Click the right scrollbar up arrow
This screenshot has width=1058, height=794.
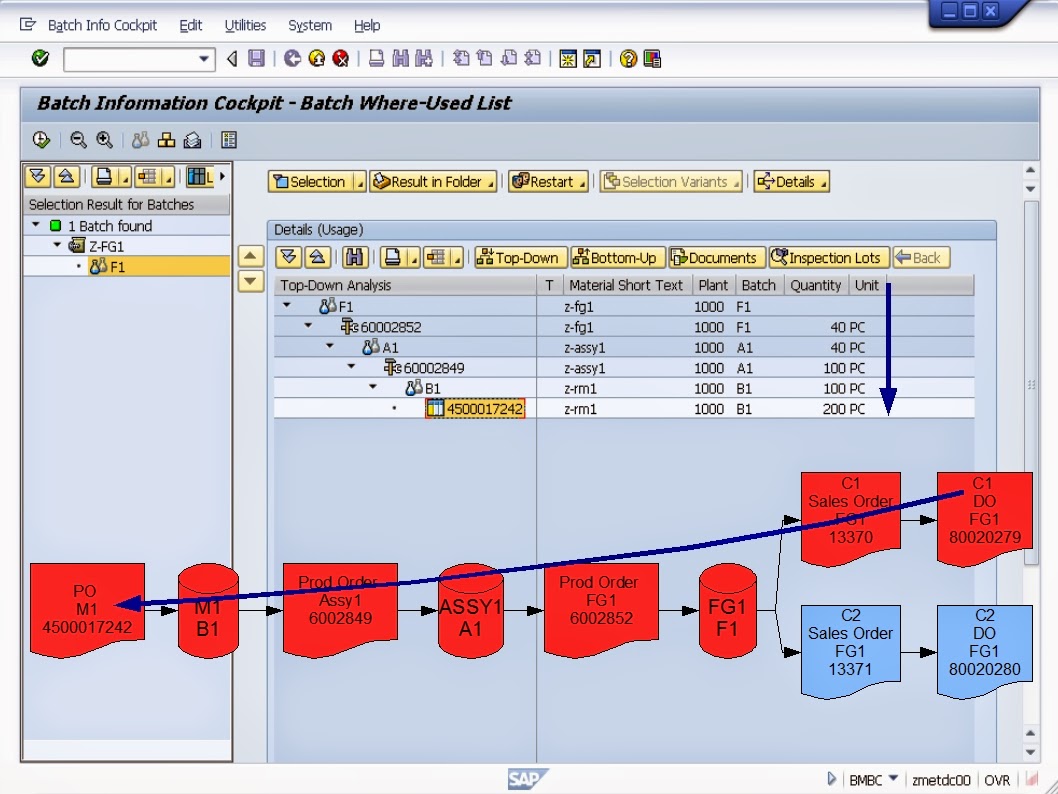(1030, 170)
